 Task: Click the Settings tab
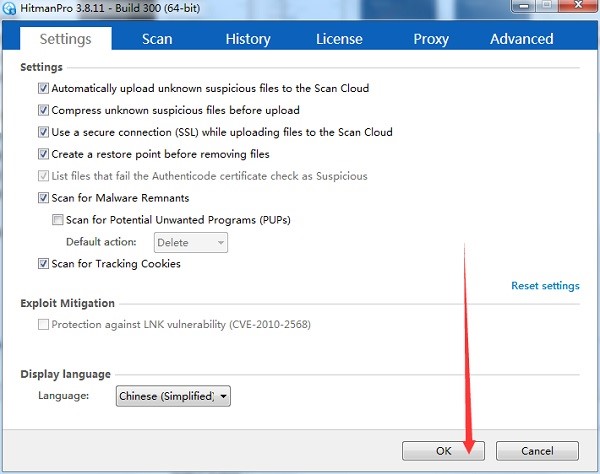(65, 39)
